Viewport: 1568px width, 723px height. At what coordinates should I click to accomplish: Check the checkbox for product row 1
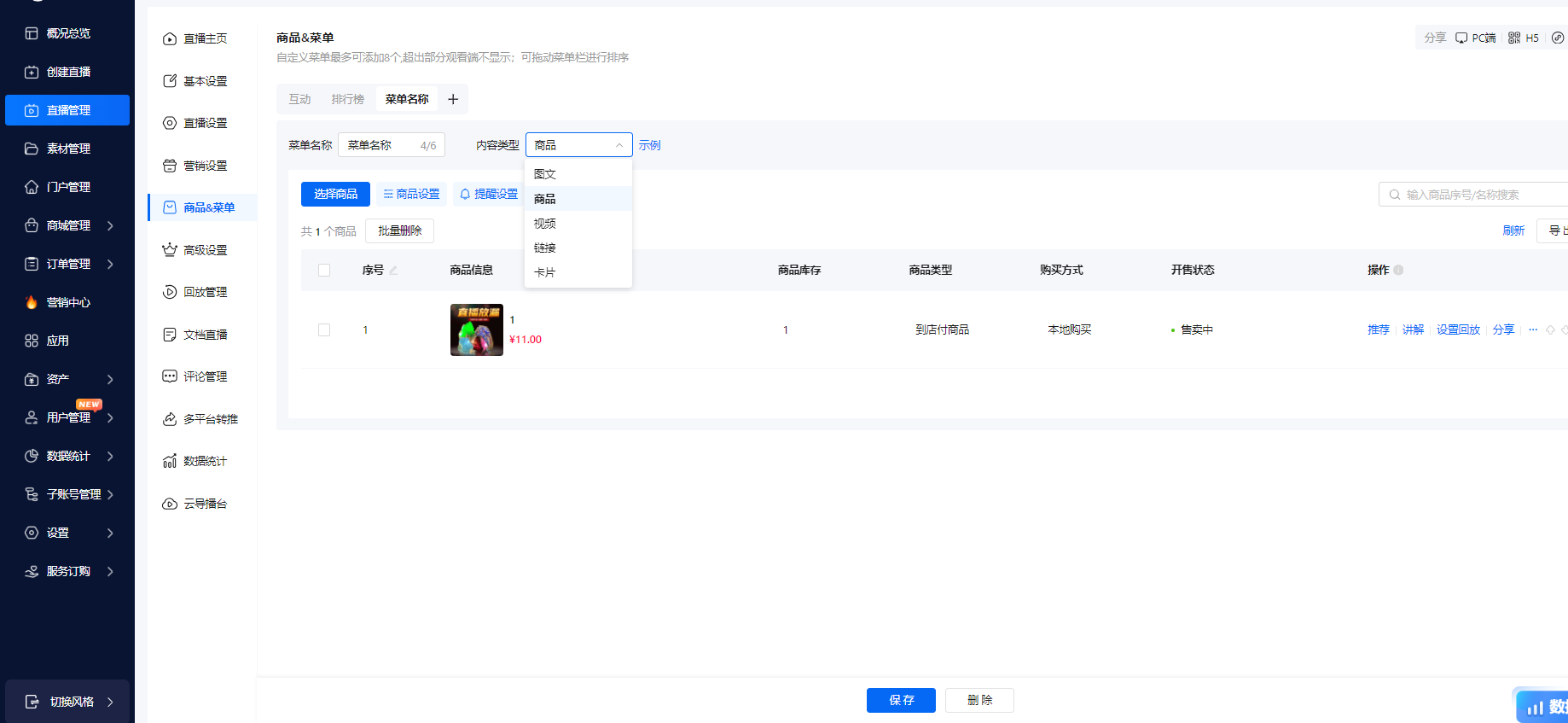tap(324, 329)
